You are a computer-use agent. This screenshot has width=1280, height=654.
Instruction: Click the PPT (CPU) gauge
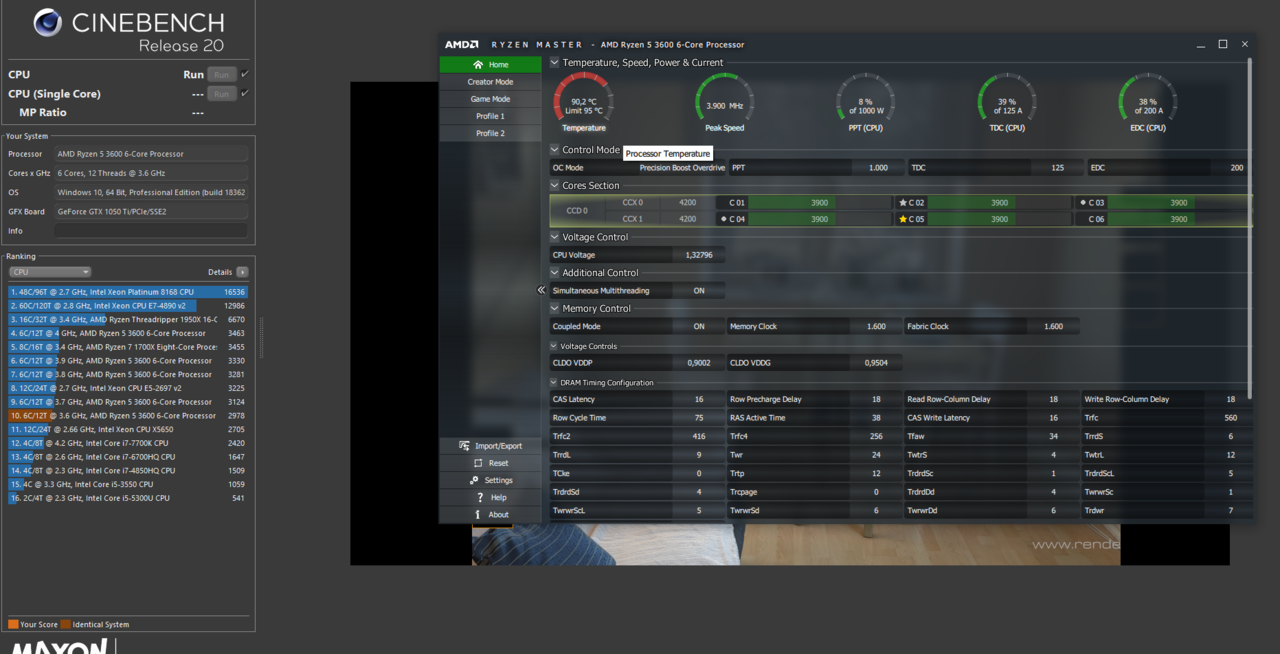point(865,102)
